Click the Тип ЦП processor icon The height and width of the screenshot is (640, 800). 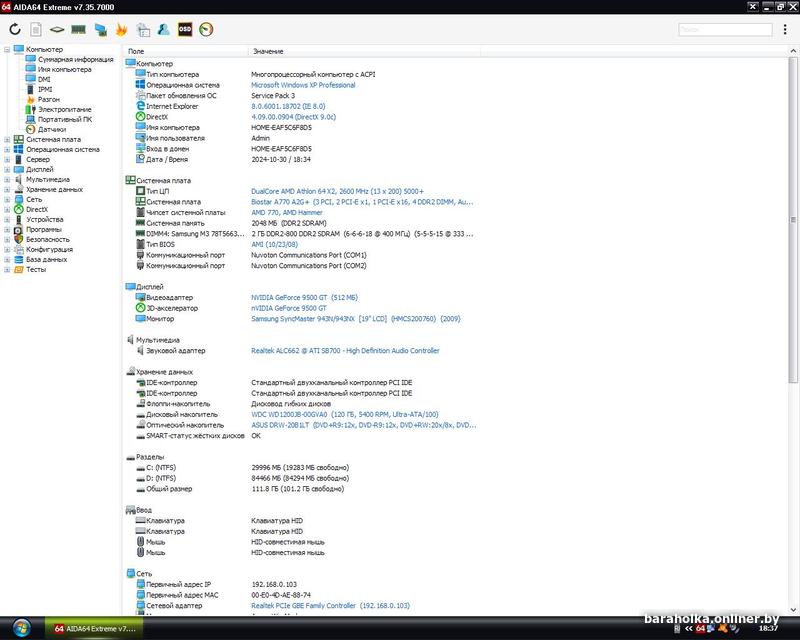pos(140,191)
